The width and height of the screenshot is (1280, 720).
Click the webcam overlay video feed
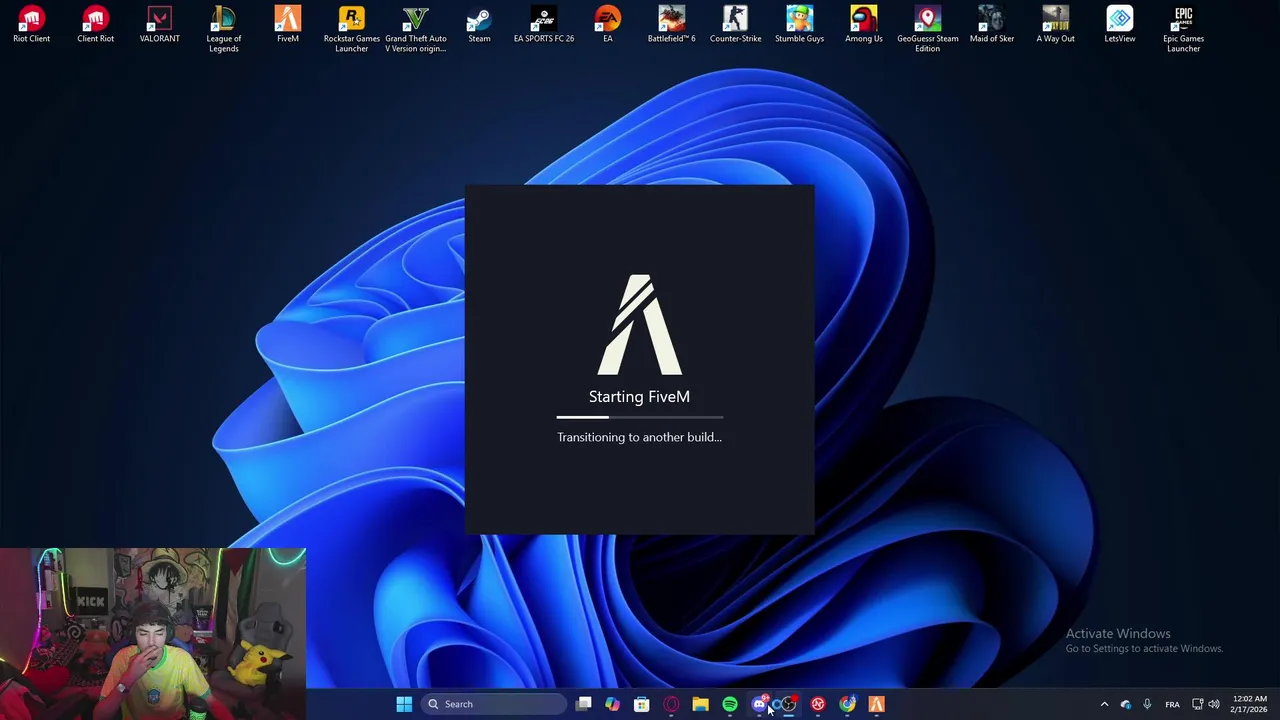click(153, 634)
